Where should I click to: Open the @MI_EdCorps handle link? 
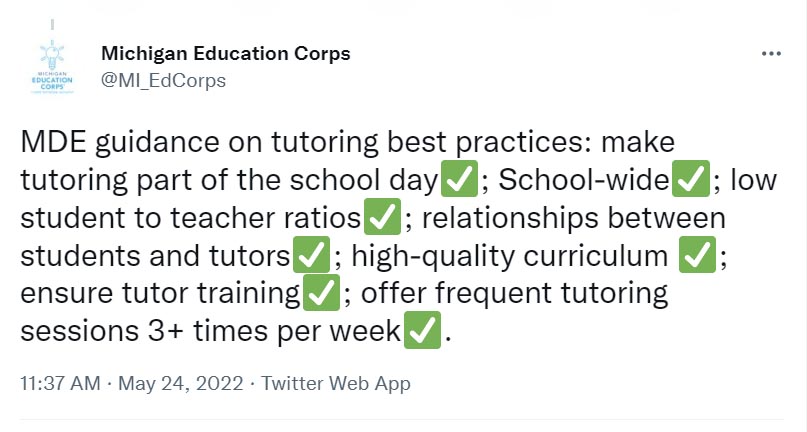pos(163,80)
